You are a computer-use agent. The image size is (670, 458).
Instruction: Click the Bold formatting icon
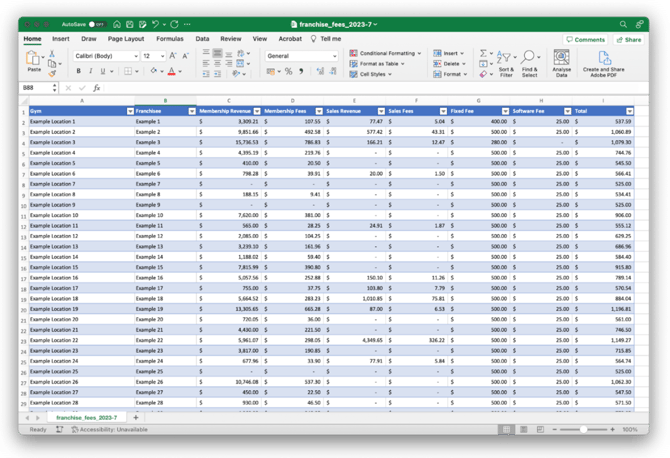tap(79, 72)
